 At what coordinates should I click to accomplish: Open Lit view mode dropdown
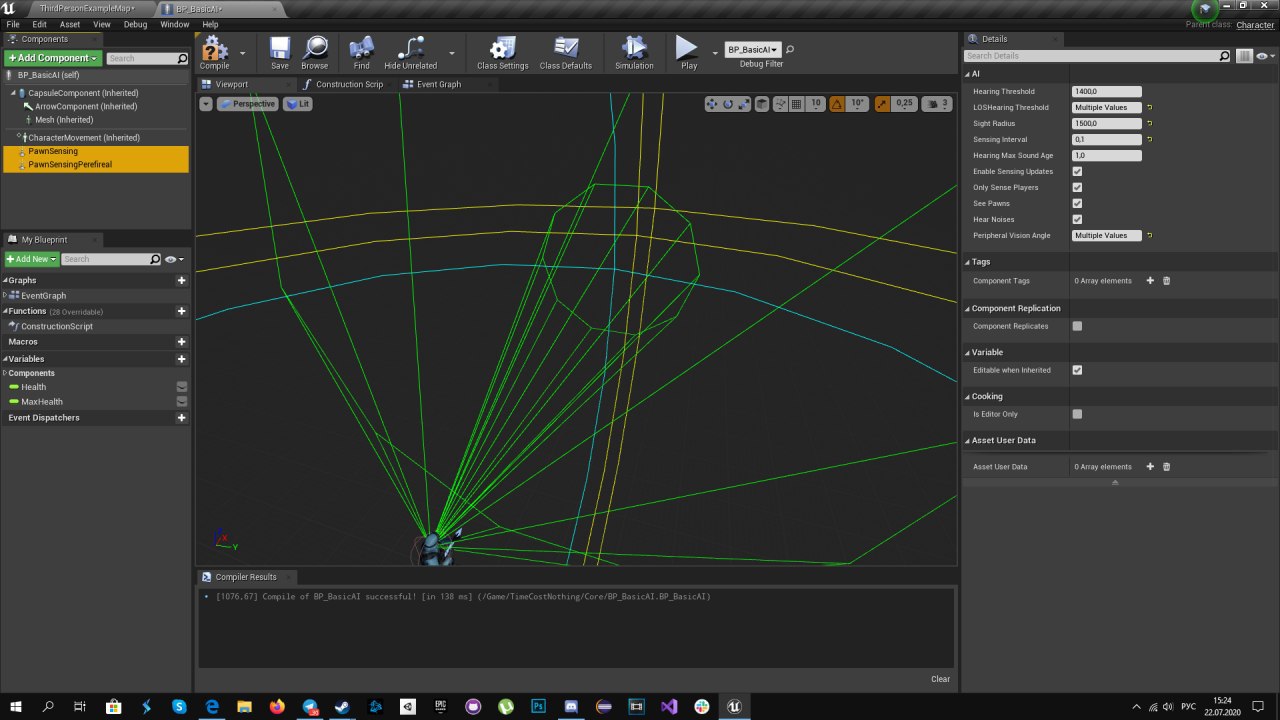(x=298, y=104)
